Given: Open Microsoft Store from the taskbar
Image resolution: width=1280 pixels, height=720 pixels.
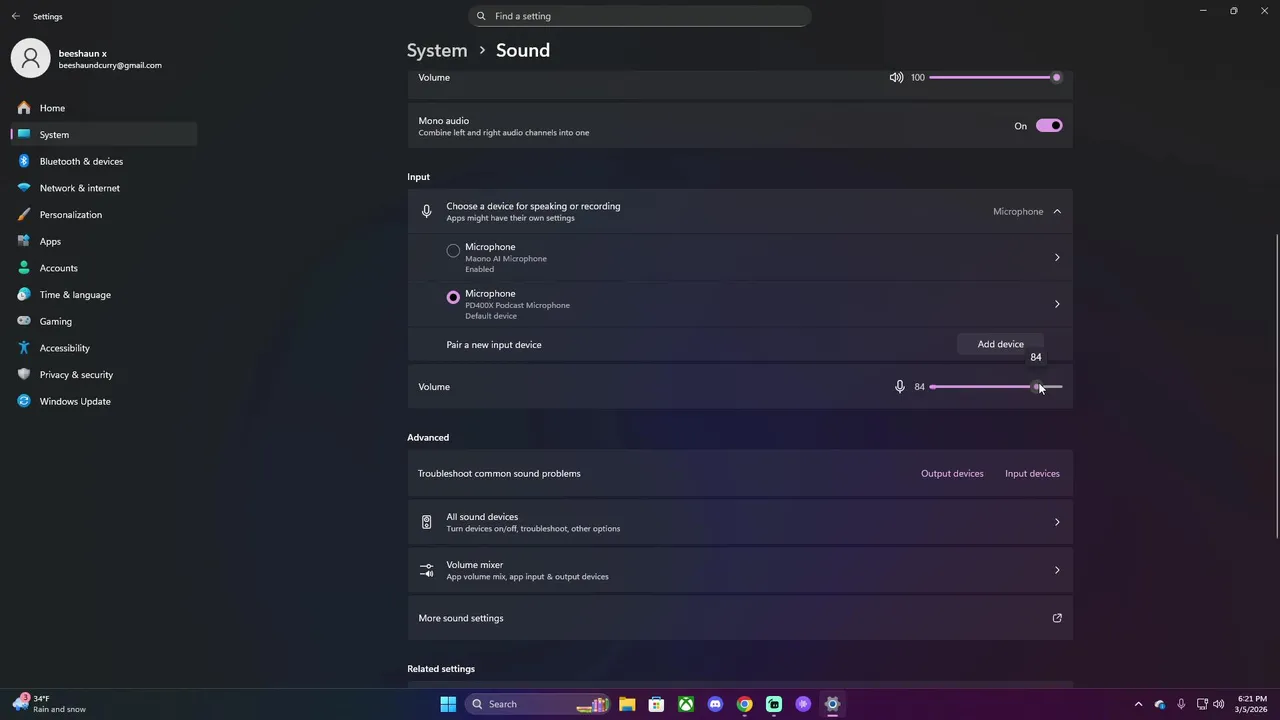Looking at the screenshot, I should (x=656, y=704).
